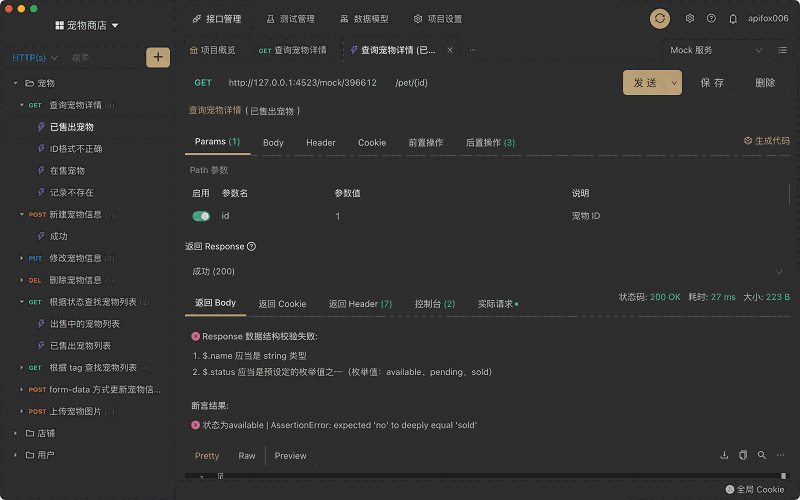This screenshot has width=800, height=500.
Task: Select 出售中的宠物列表 case
Action: [x=84, y=324]
